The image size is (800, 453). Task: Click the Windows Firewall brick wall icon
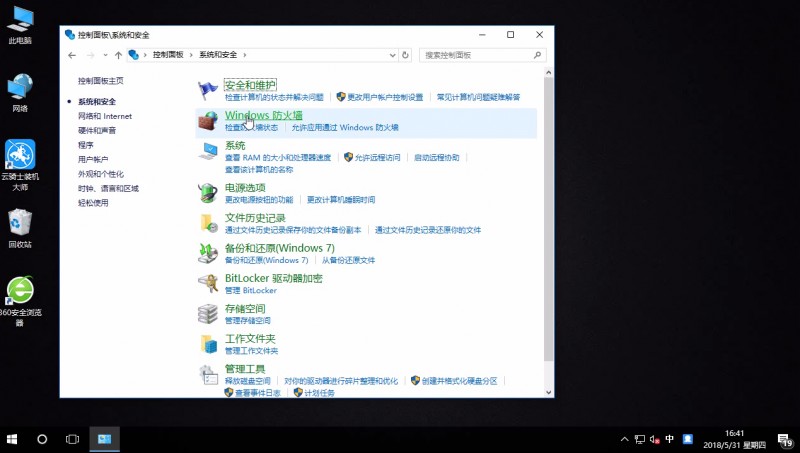click(208, 121)
